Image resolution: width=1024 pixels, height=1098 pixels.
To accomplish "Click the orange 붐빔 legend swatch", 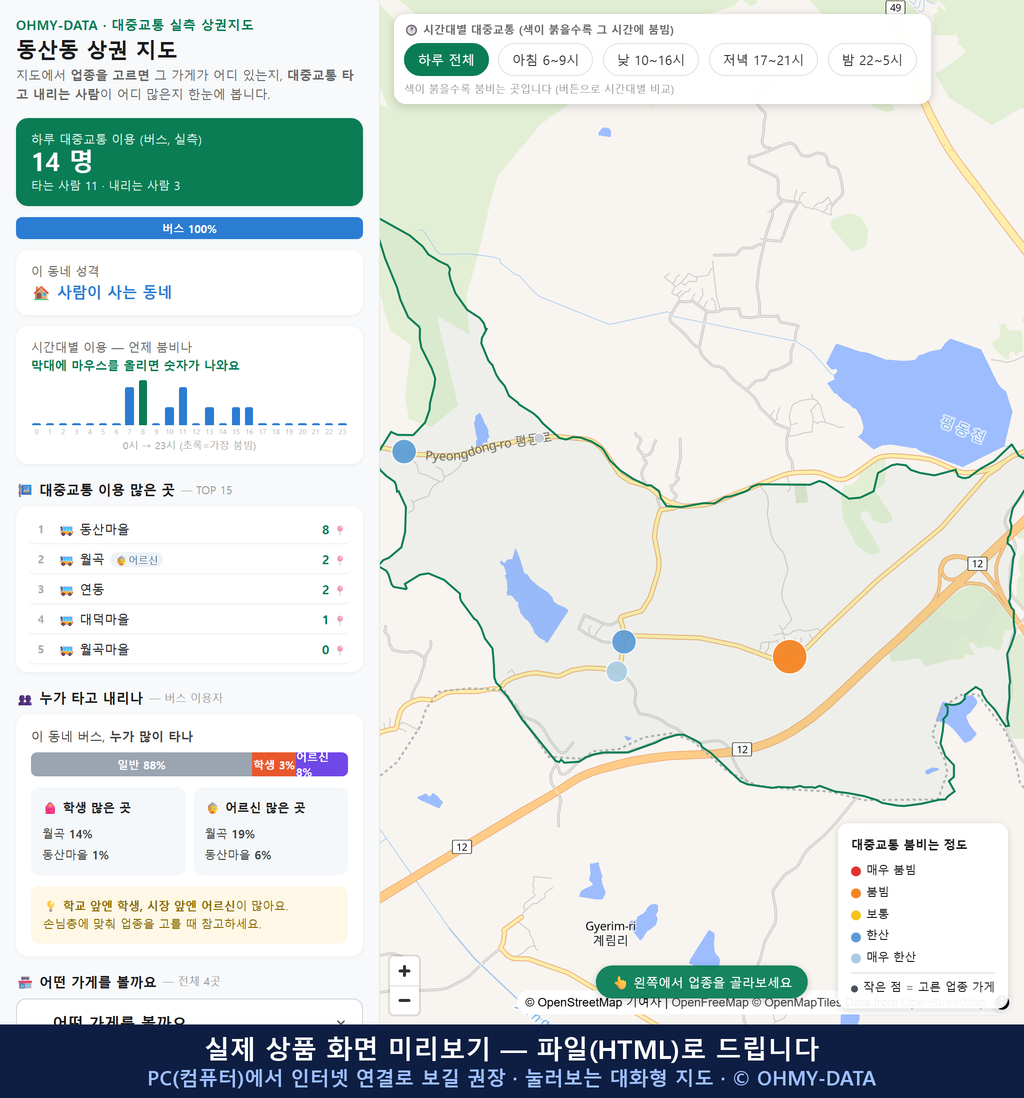I will point(855,893).
